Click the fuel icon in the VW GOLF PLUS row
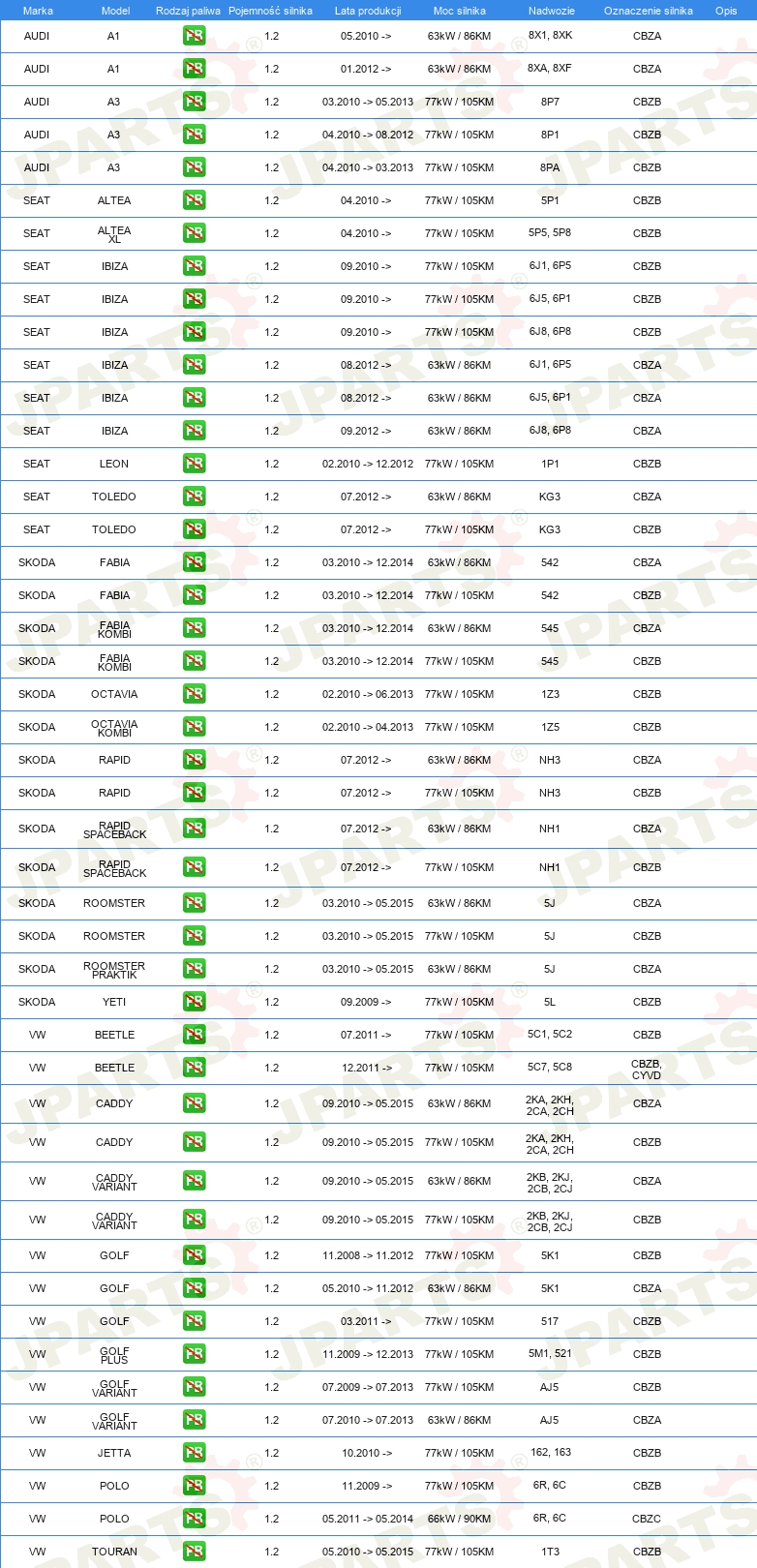This screenshot has height=1568, width=757. (x=194, y=1354)
